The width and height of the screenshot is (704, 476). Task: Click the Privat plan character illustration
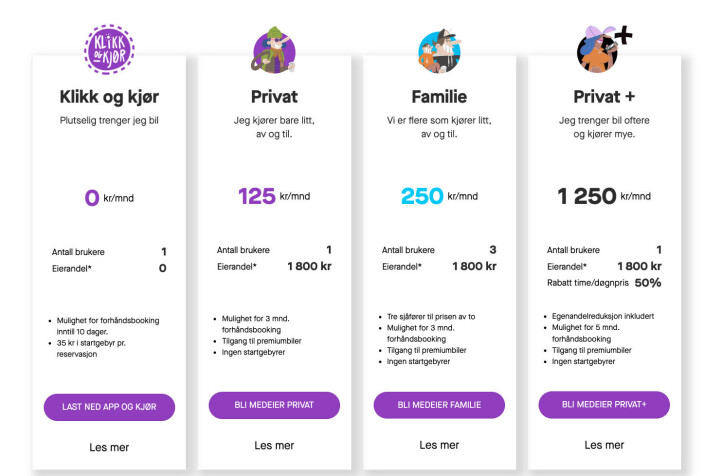click(x=274, y=50)
